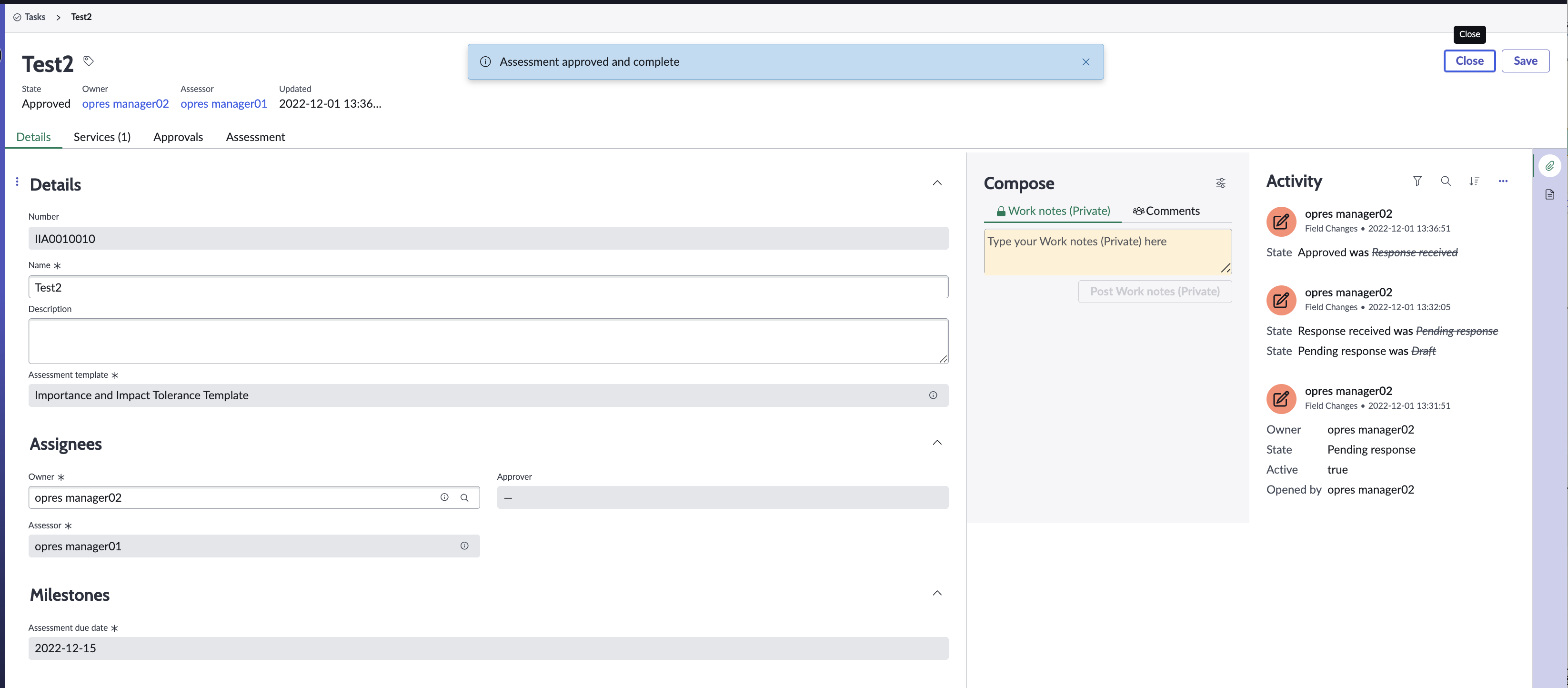Screen dimensions: 1568x688
Task: Click the Assessor field opres manager01
Action: 254,546
